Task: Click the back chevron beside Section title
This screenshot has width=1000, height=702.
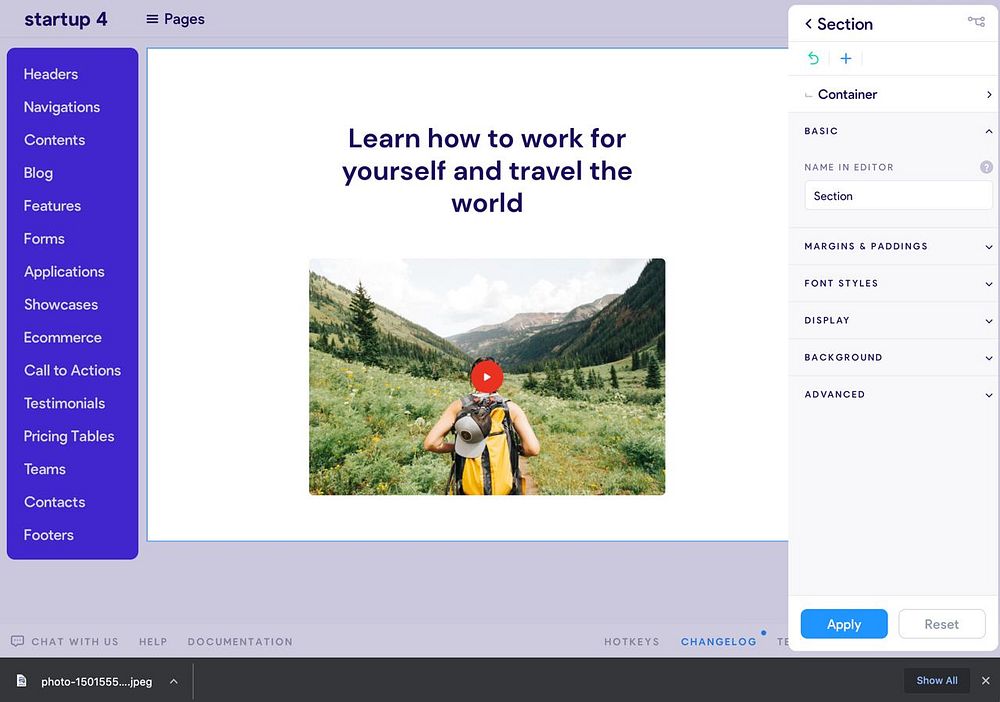Action: 808,24
